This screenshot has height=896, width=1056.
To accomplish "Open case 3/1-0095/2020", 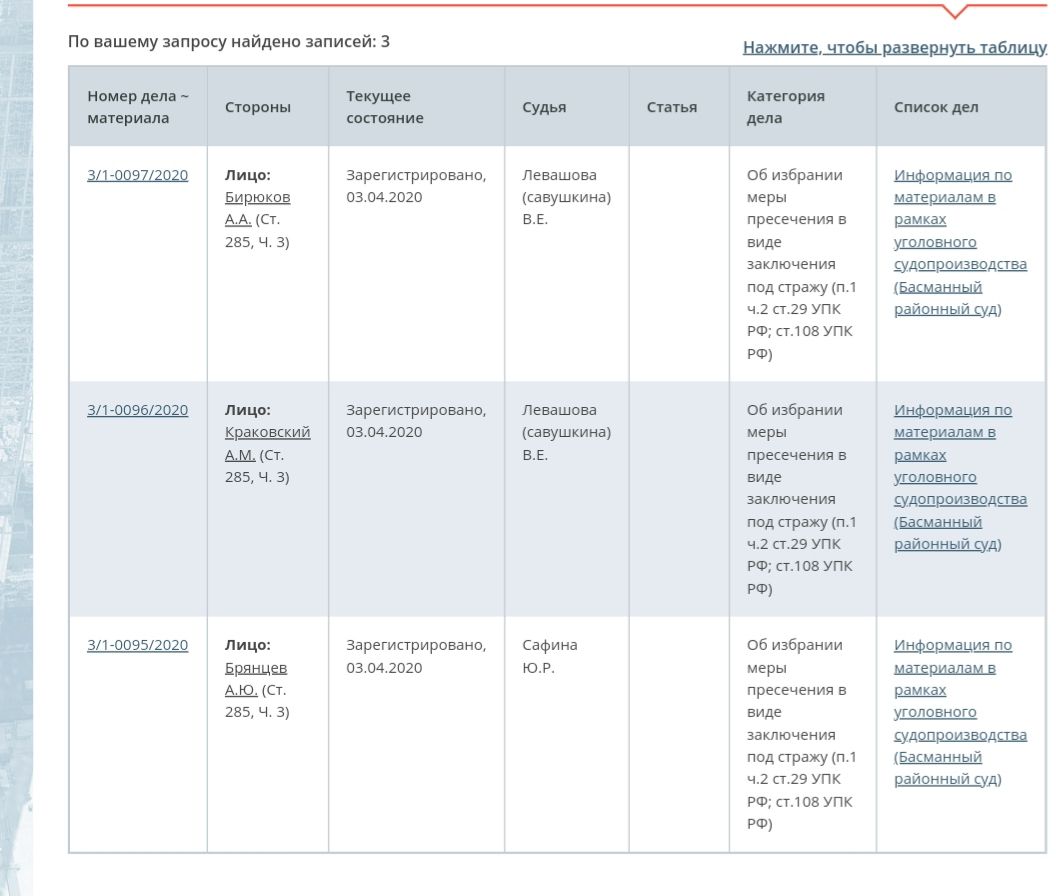I will tap(137, 645).
